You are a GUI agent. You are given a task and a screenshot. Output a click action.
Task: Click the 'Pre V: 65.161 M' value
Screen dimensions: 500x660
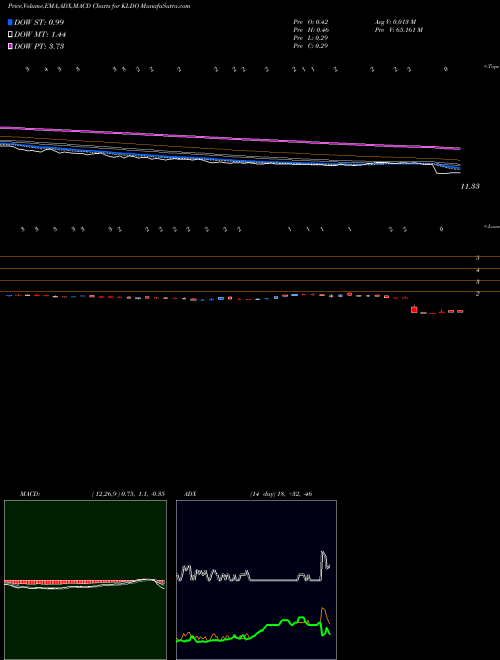pos(398,30)
